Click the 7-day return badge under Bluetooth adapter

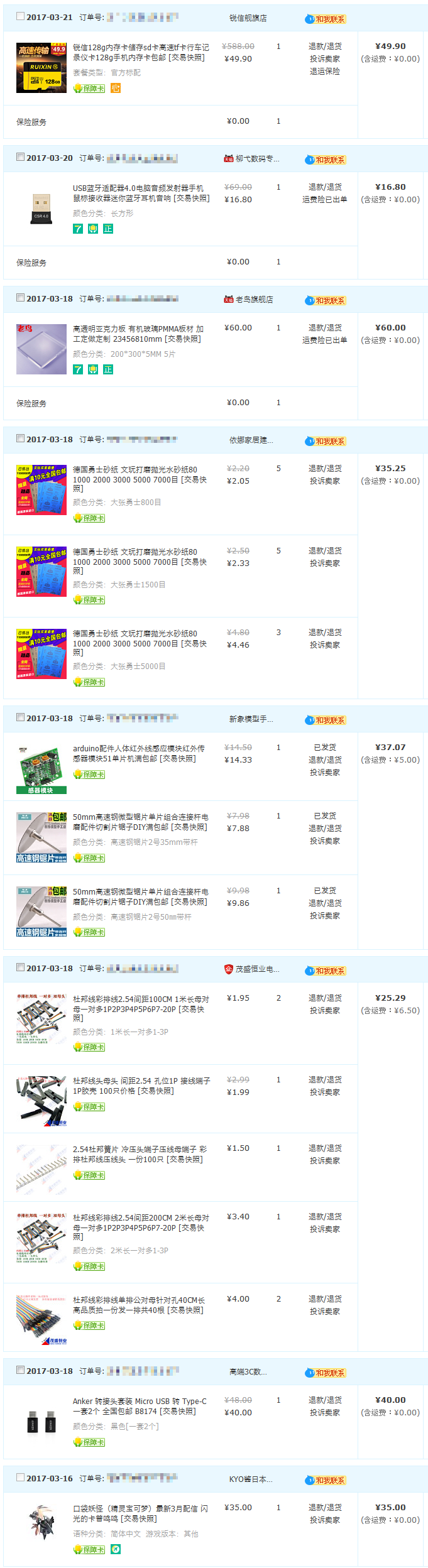[78, 229]
